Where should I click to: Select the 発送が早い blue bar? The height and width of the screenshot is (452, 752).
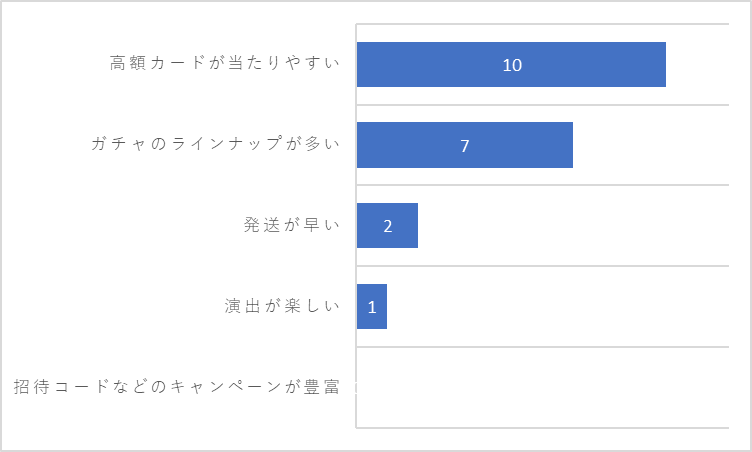click(x=387, y=226)
